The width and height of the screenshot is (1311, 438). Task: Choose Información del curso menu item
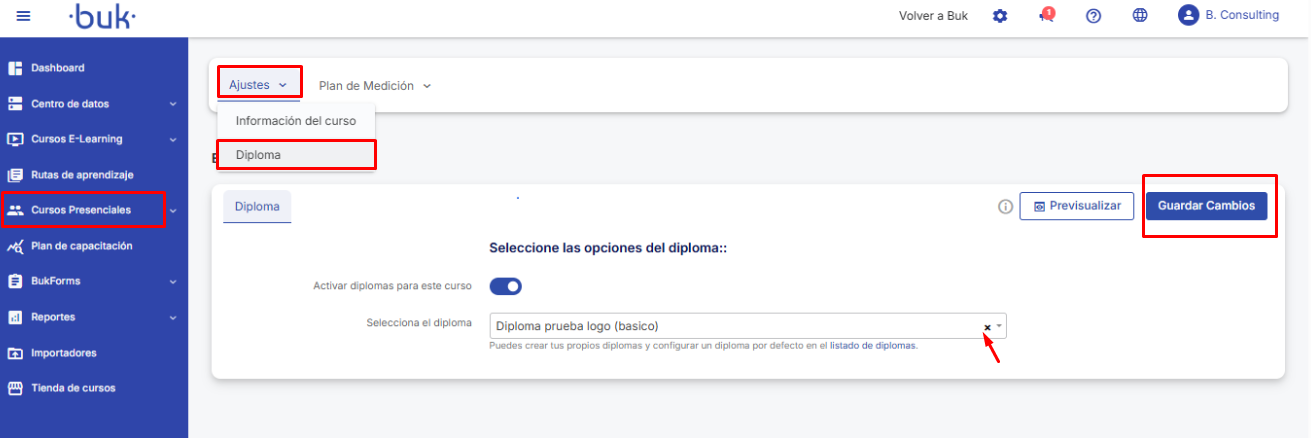coord(295,121)
